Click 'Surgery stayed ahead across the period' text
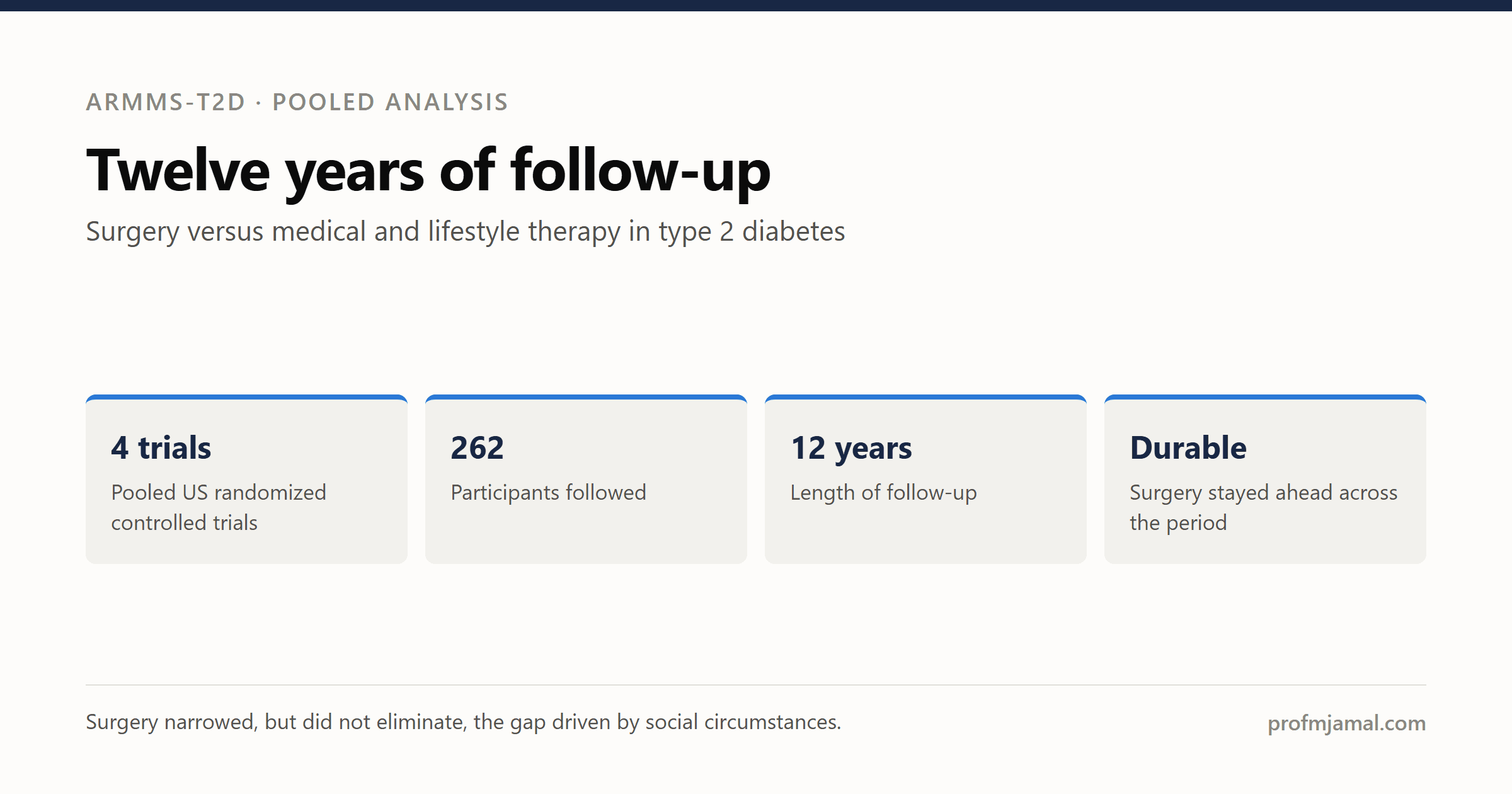 1263,507
